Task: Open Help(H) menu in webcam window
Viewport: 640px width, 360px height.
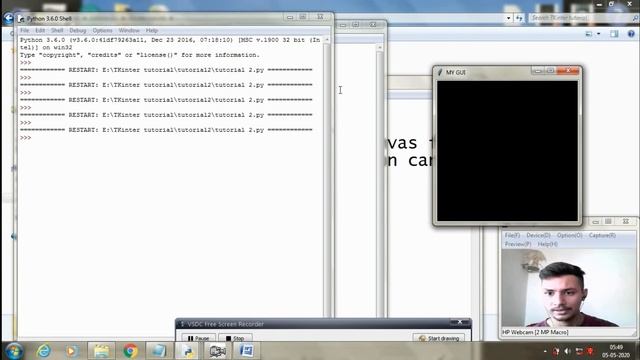Action: pyautogui.click(x=547, y=244)
